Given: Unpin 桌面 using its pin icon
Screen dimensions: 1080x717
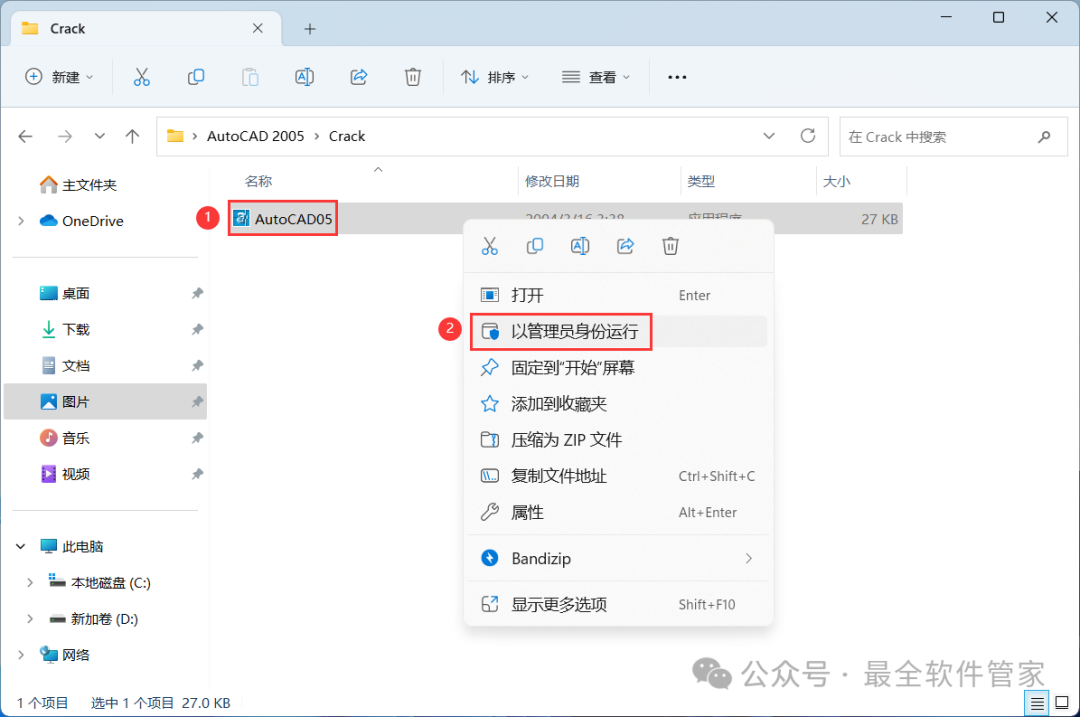Looking at the screenshot, I should [197, 293].
